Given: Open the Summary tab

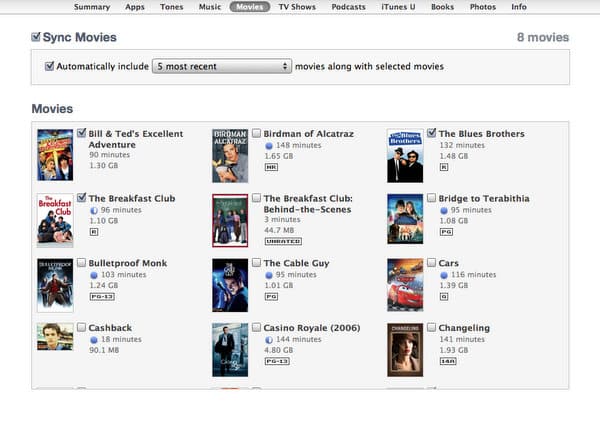Looking at the screenshot, I should point(92,7).
